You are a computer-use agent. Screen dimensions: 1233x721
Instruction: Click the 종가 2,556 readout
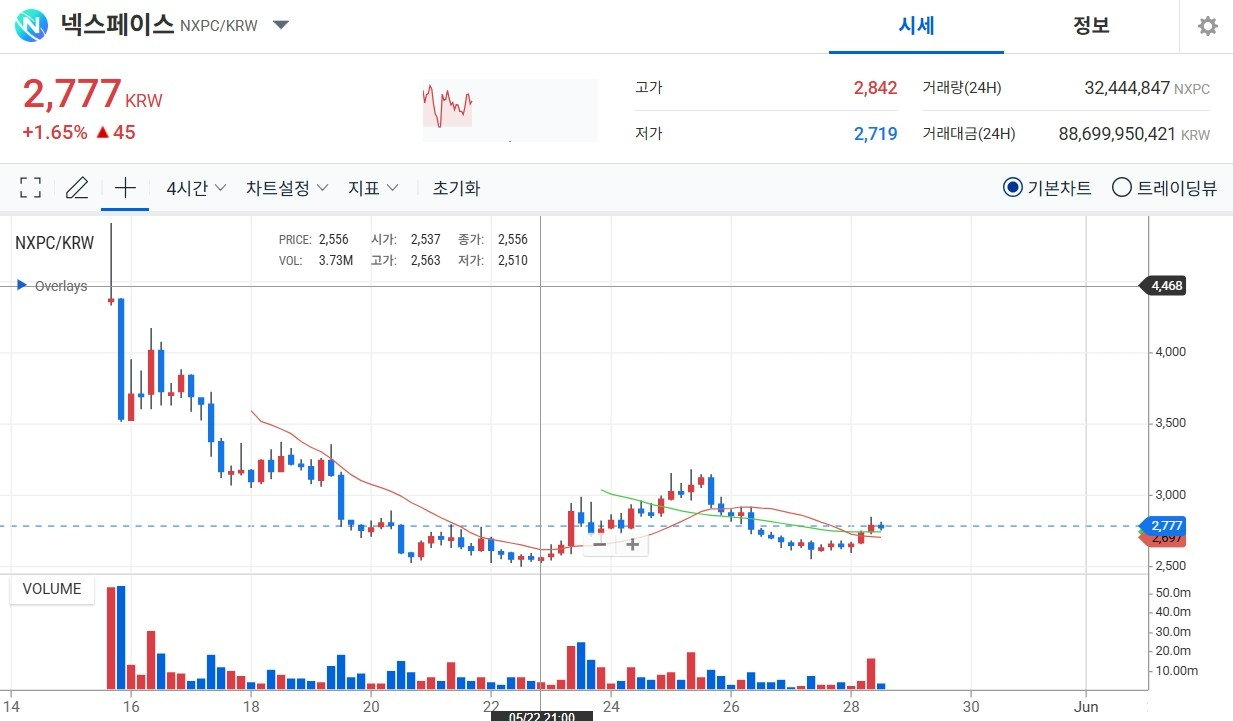492,240
